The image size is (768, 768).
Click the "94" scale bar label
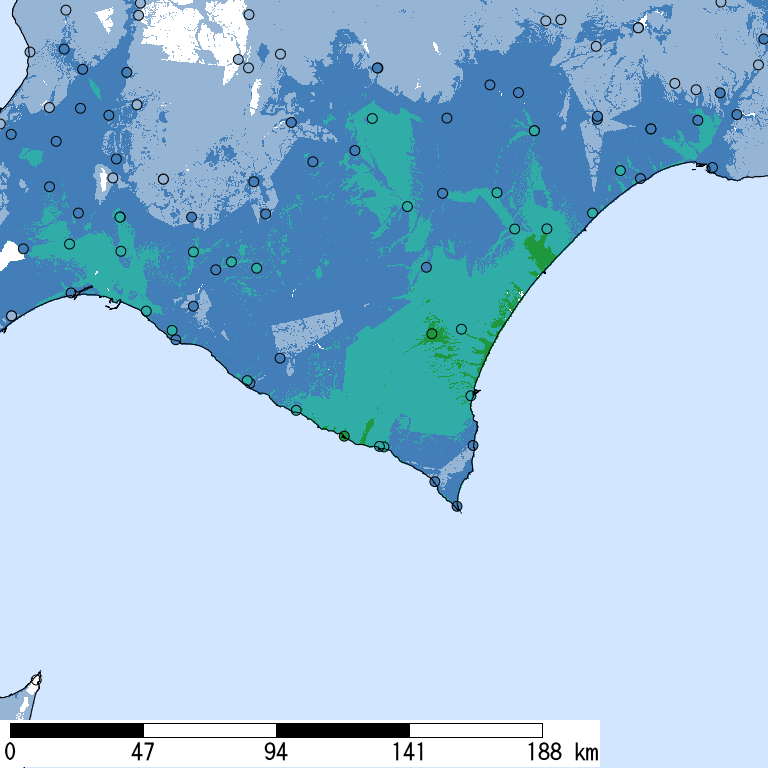[276, 752]
